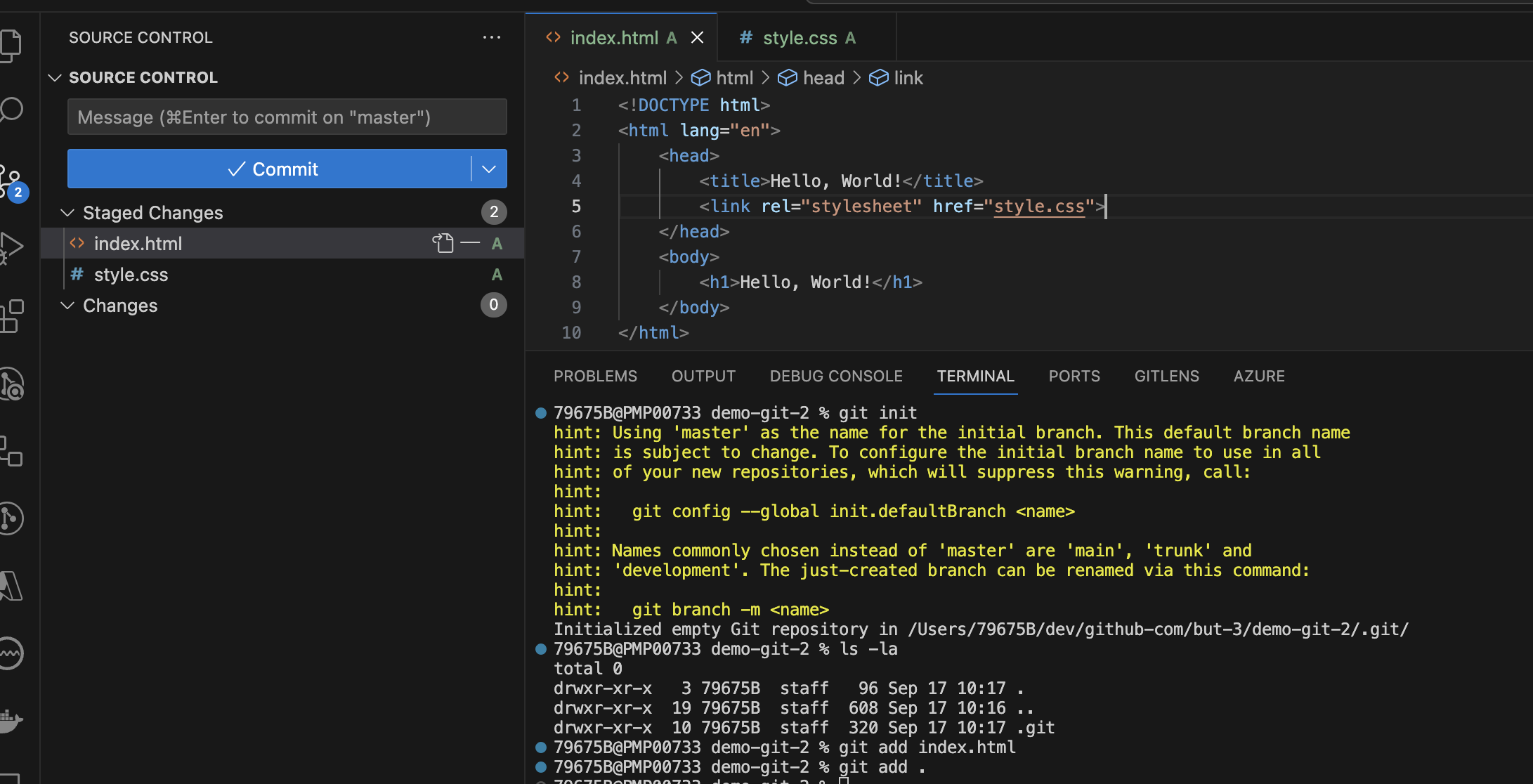1533x784 pixels.
Task: Click the SOURCE CONTROL panel title
Action: [x=141, y=37]
